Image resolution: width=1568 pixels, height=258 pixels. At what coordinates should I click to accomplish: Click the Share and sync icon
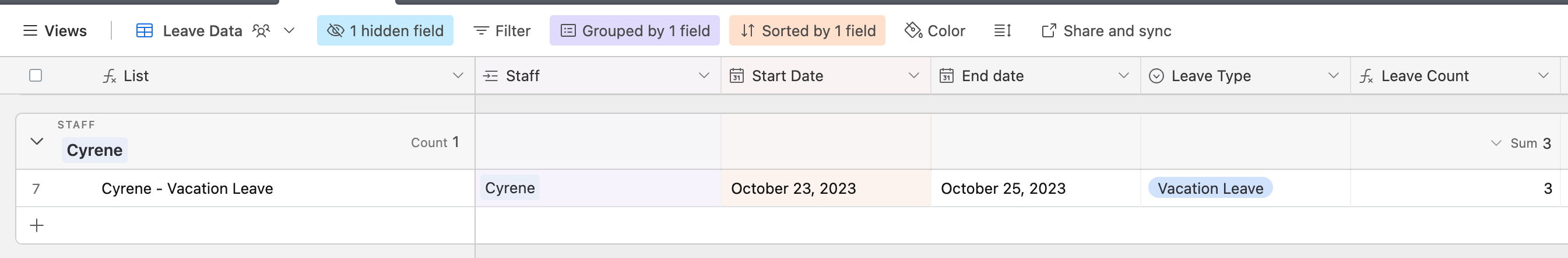tap(1048, 30)
